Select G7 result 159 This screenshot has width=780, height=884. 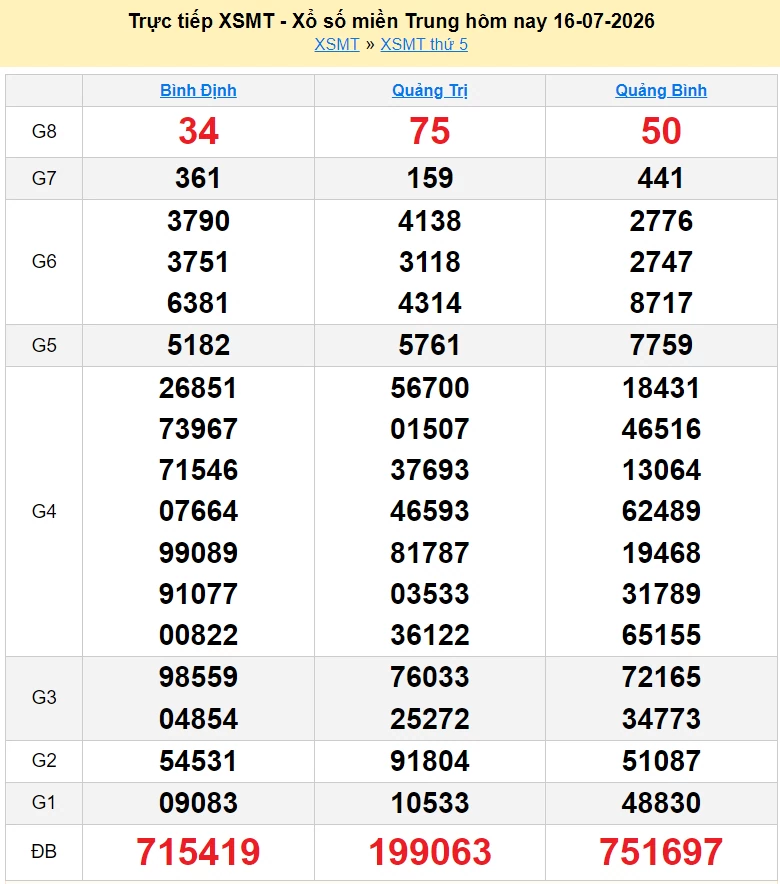coord(429,178)
